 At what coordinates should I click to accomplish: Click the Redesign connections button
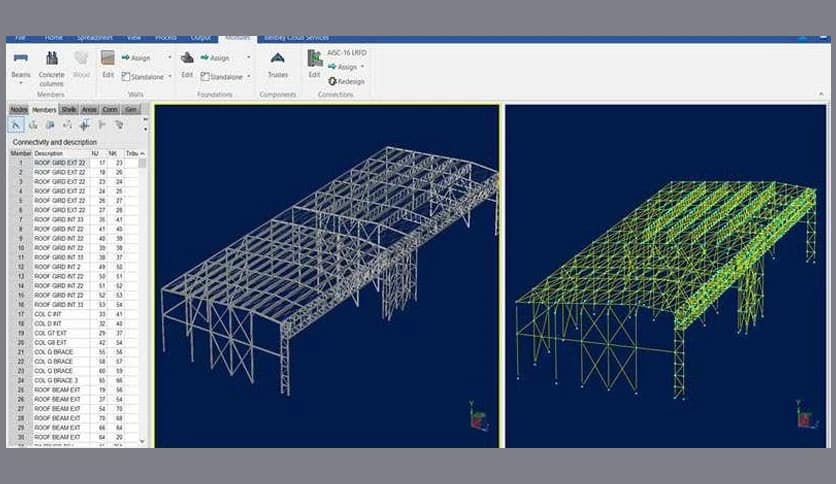point(345,81)
